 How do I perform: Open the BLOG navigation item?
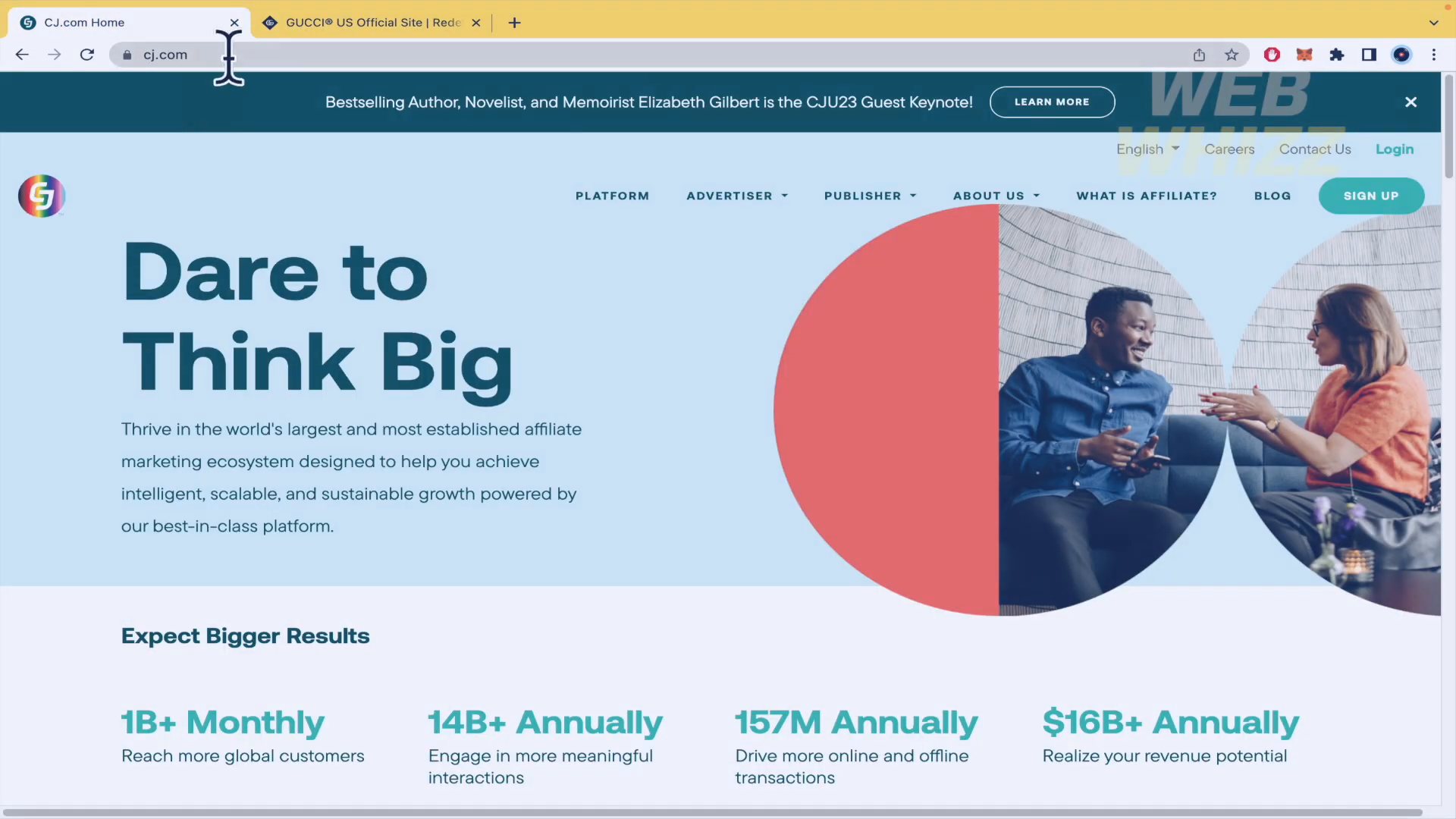point(1273,196)
